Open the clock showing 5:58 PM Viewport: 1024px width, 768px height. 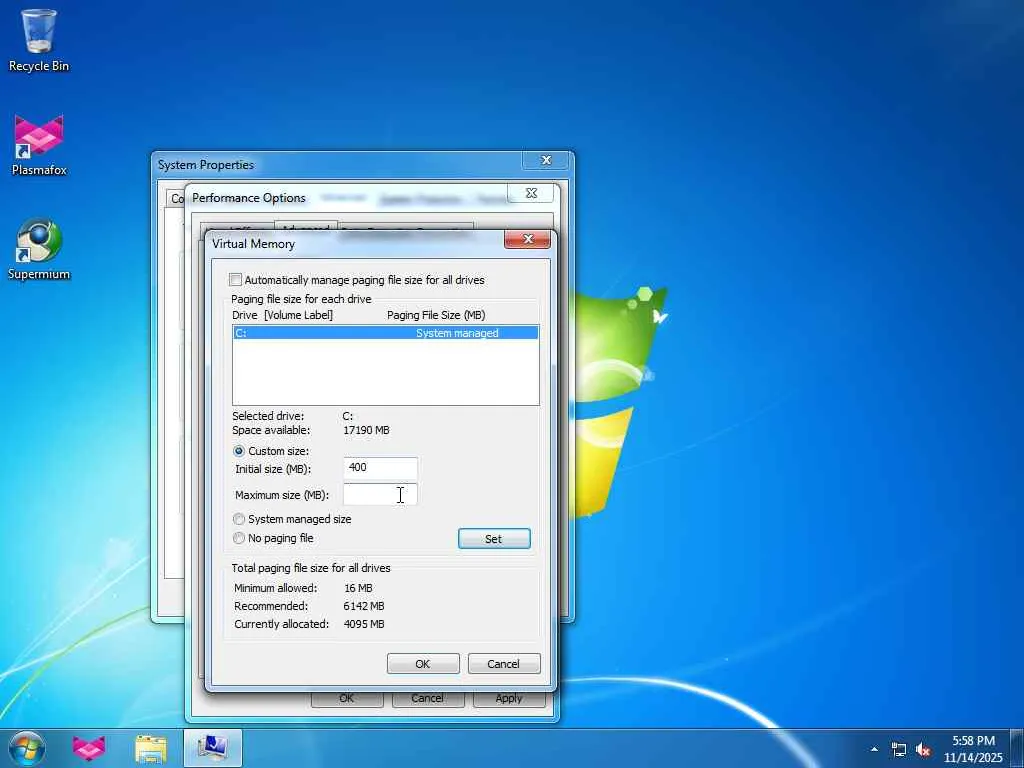[973, 741]
